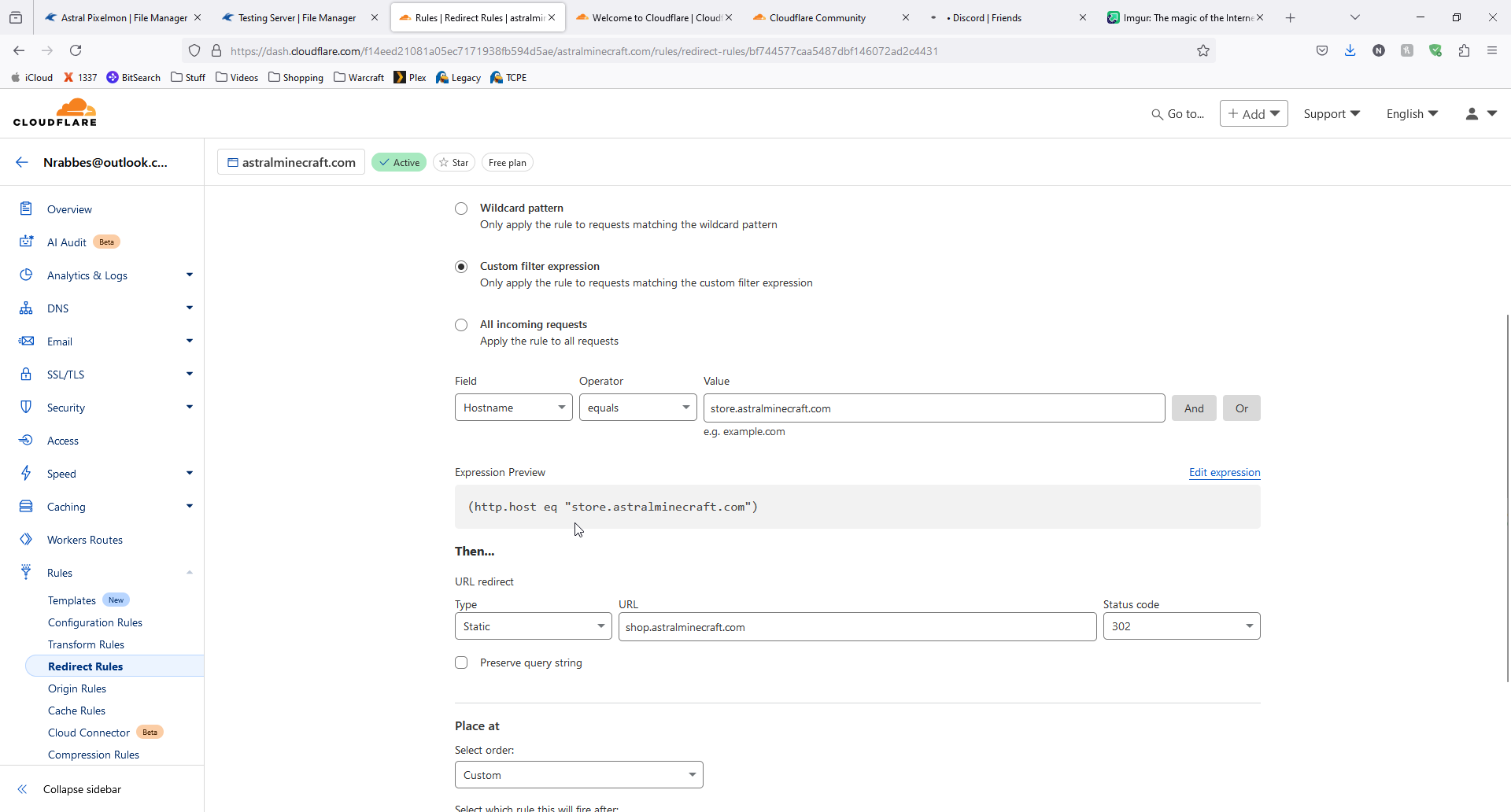The width and height of the screenshot is (1511, 812).
Task: Enable the Preserve query string checkbox
Action: click(461, 663)
